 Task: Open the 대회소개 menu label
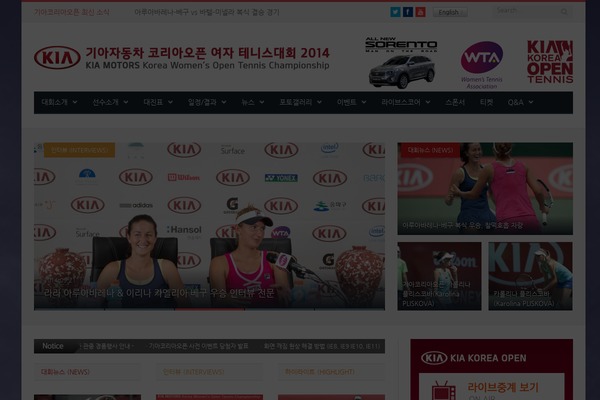[x=55, y=102]
